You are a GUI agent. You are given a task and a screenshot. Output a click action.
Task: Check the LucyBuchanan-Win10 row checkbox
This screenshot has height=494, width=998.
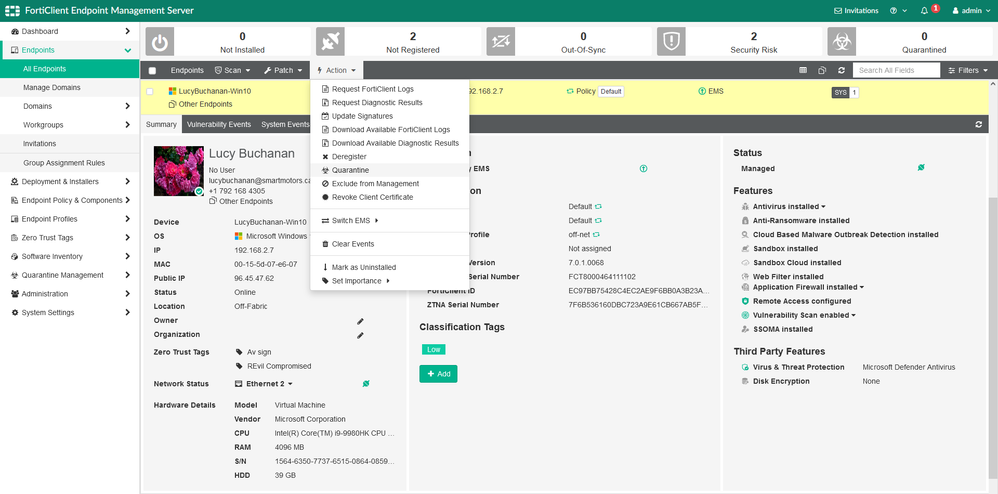(150, 92)
